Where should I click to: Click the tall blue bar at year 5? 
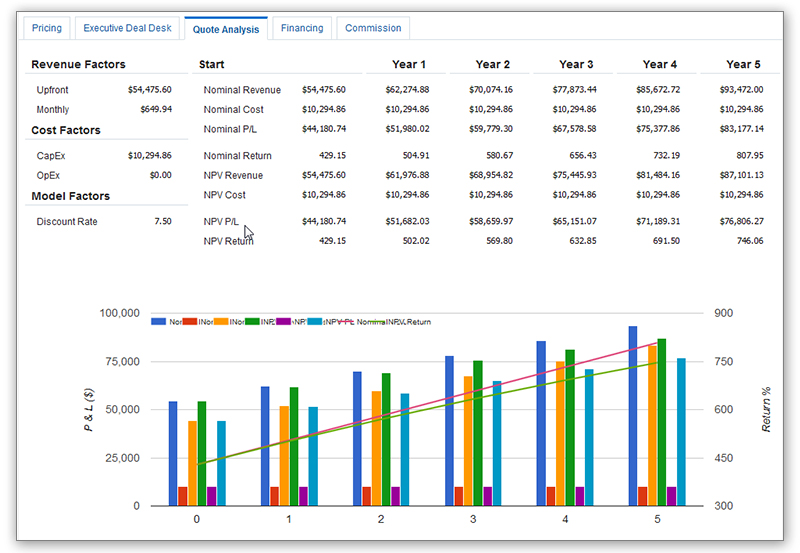point(632,415)
